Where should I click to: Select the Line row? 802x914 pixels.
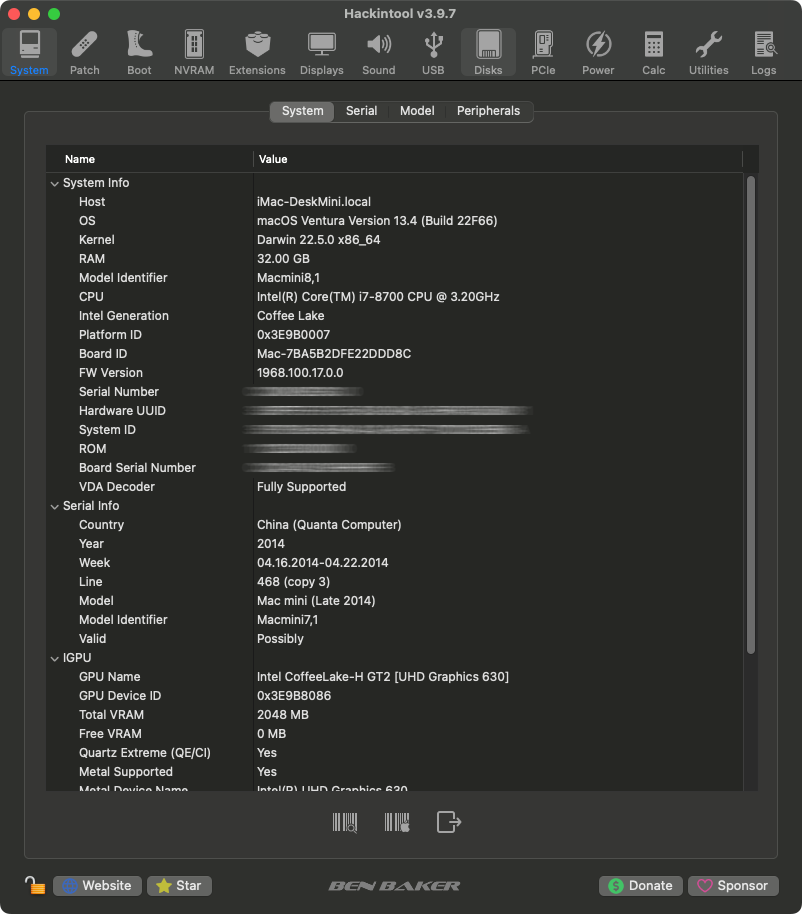395,582
